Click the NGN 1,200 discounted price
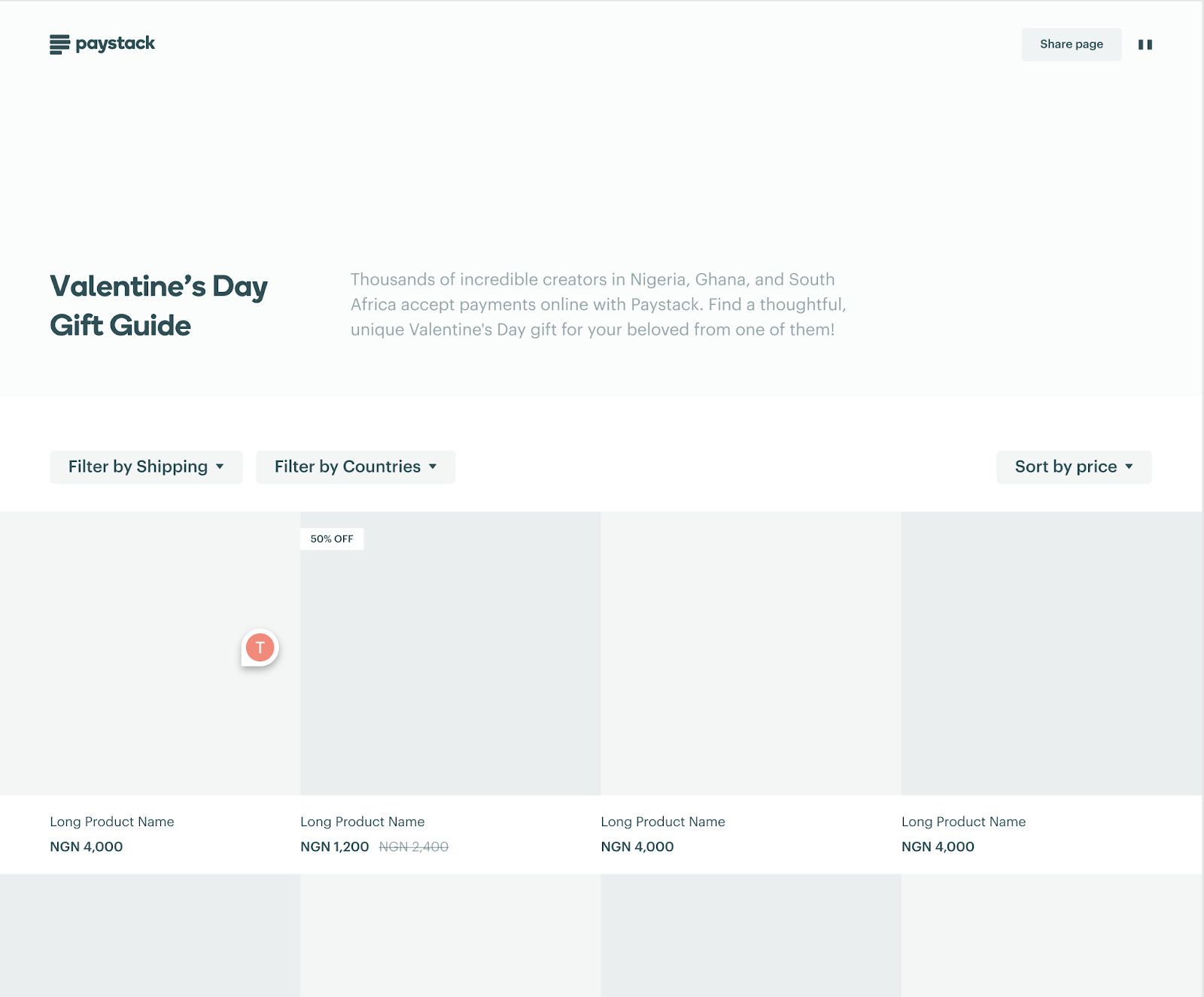This screenshot has width=1204, height=997. click(x=335, y=847)
